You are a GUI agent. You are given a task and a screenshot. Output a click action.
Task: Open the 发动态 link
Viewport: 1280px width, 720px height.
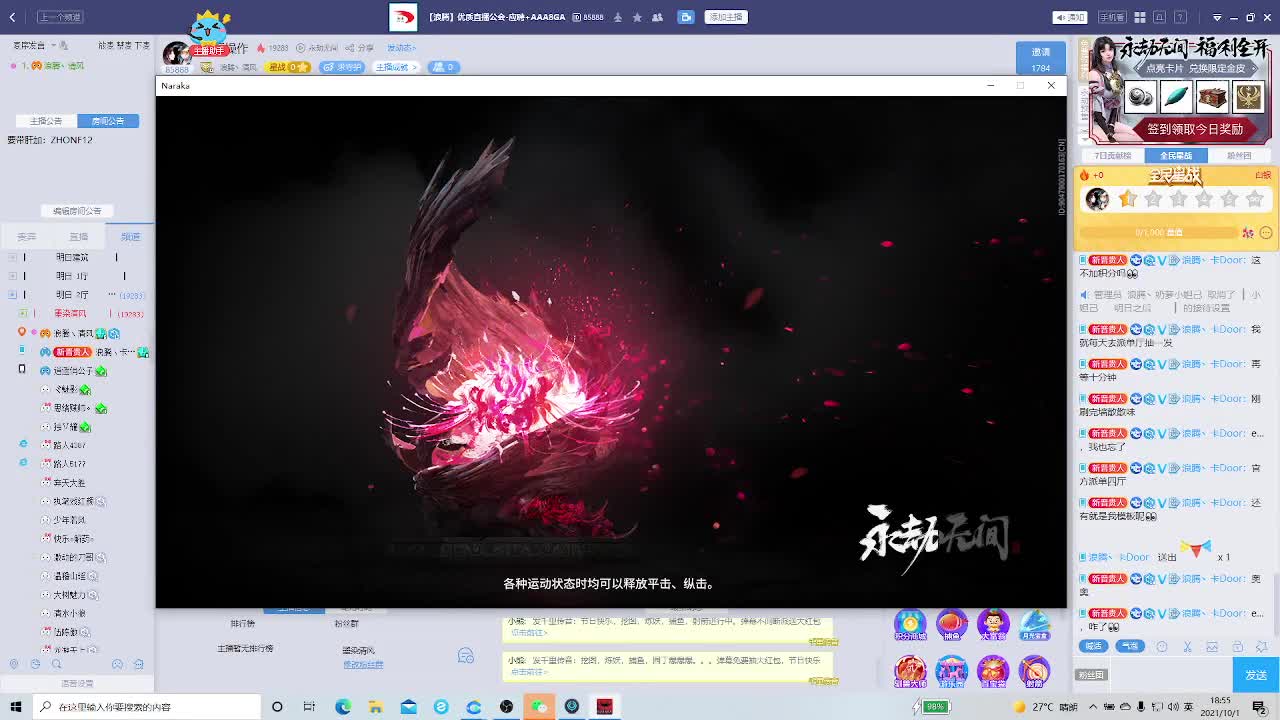pyautogui.click(x=401, y=48)
